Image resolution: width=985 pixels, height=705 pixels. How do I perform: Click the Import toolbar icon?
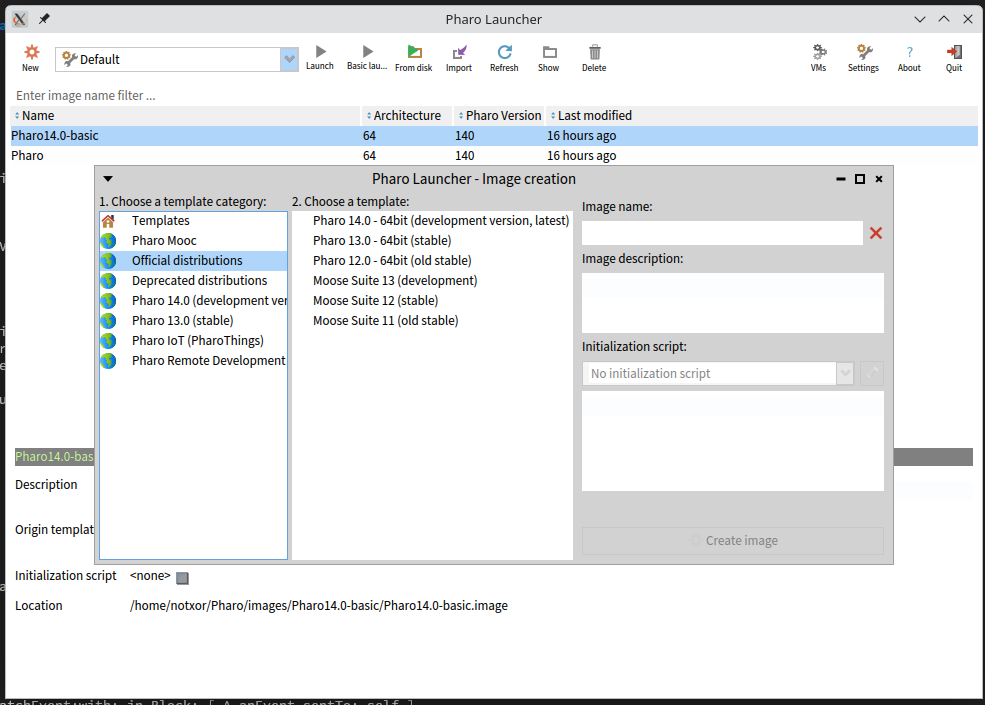coord(459,58)
